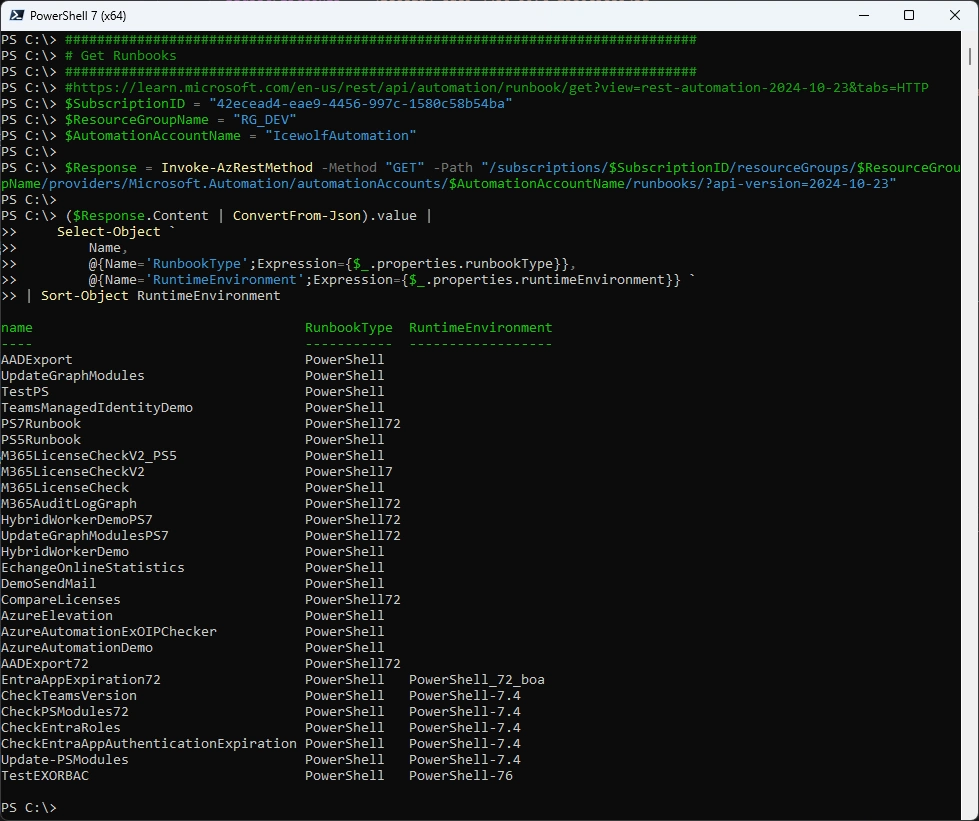
Task: Click the EchangeOnlineStatistics runbook name
Action: [92, 568]
